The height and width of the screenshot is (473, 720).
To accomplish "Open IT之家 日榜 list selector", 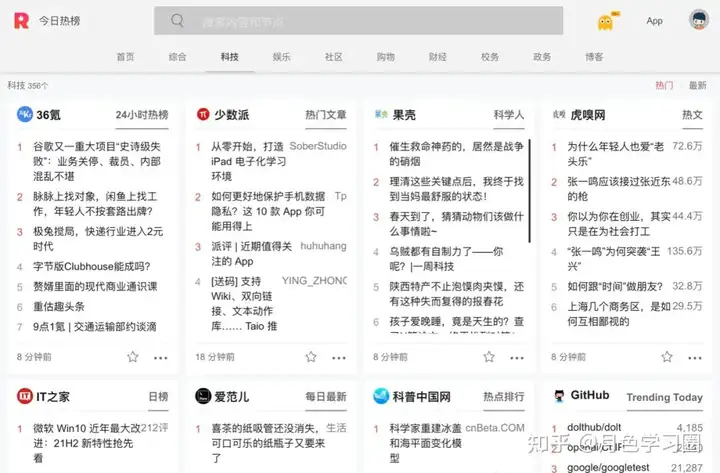I will [x=158, y=396].
